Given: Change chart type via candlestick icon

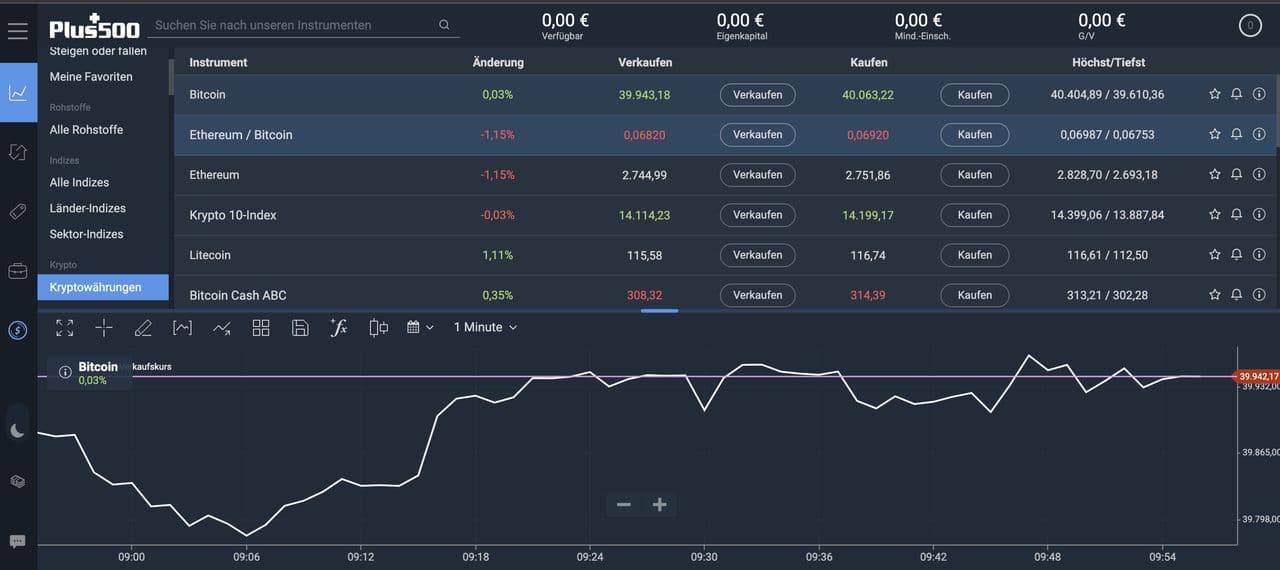Looking at the screenshot, I should (x=378, y=327).
